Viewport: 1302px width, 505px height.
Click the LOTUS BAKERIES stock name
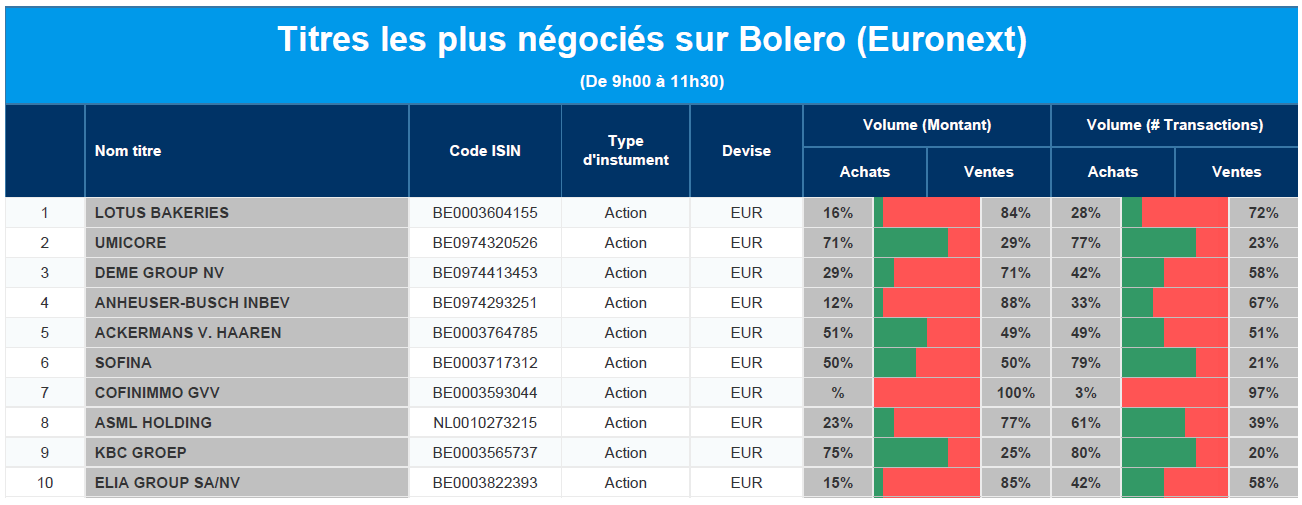[162, 213]
